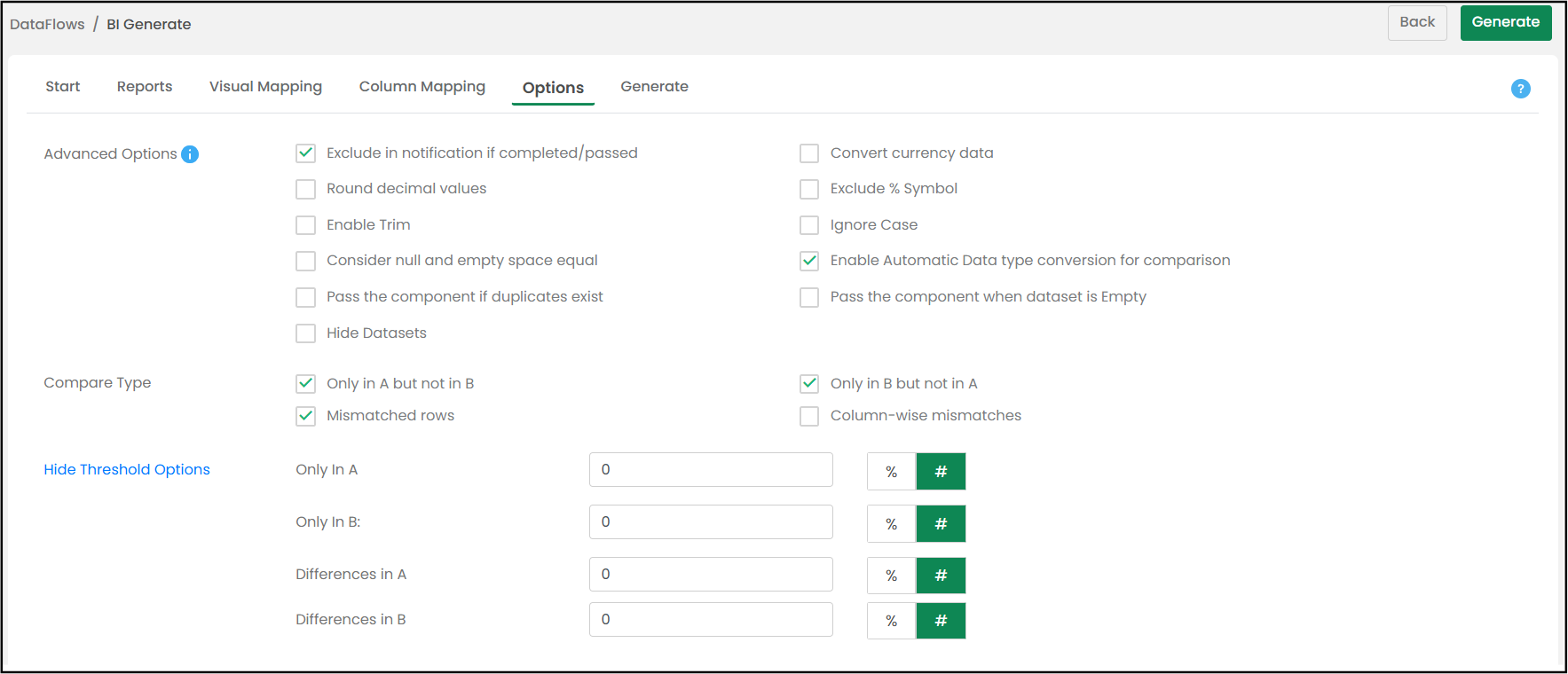Enable Column-wise mismatches checkbox
This screenshot has width=1568, height=674.
coord(809,416)
